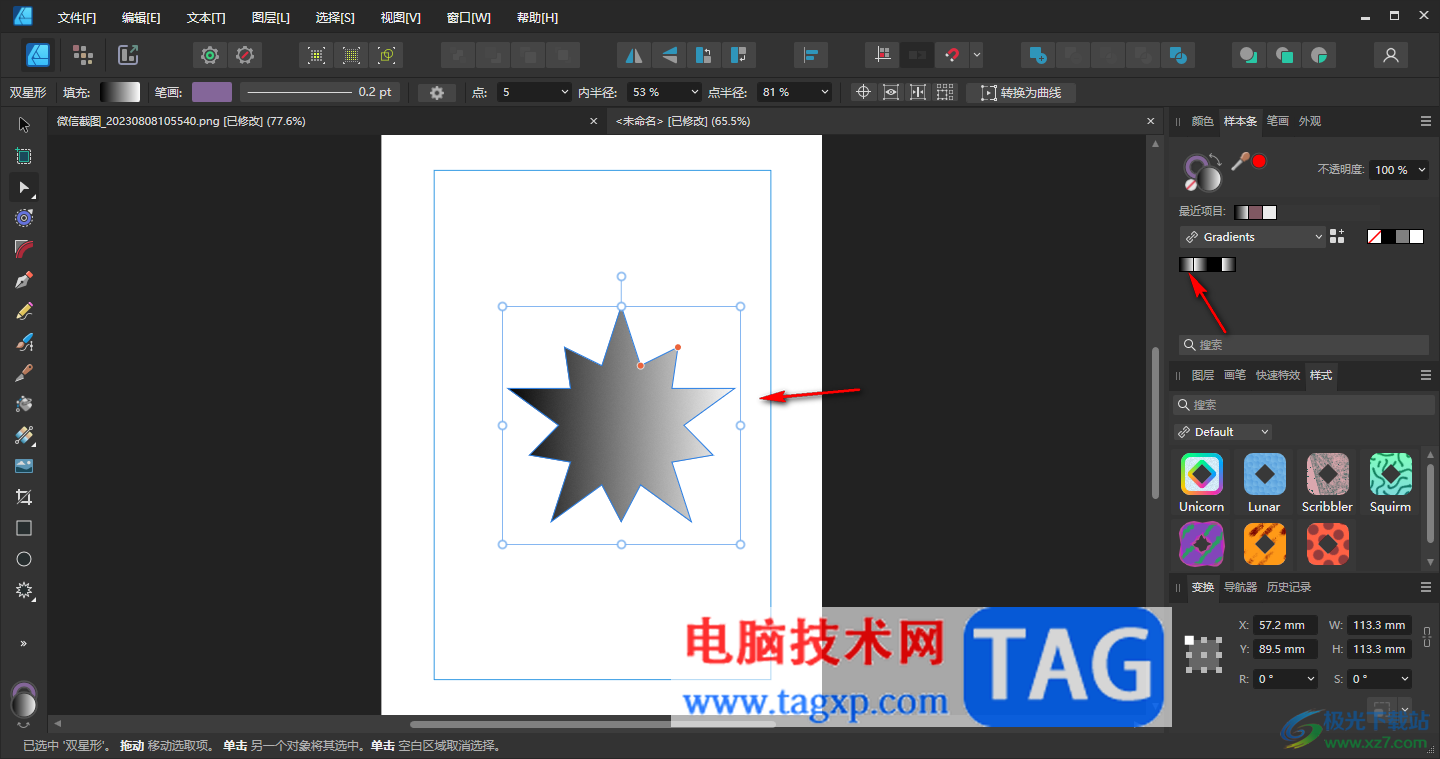Flip horizontal using the toolbar icon
Viewport: 1440px width, 759px height.
tap(632, 55)
